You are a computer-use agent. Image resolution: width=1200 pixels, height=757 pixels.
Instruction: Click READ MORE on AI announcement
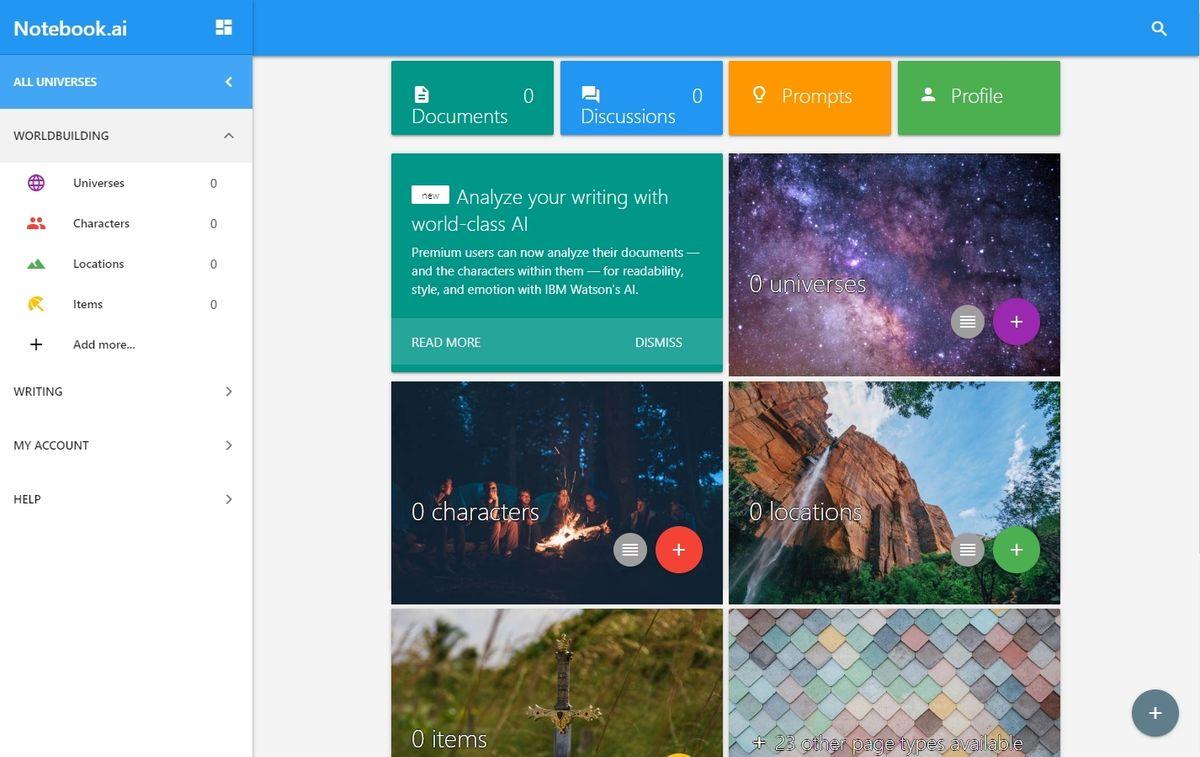[x=446, y=342]
